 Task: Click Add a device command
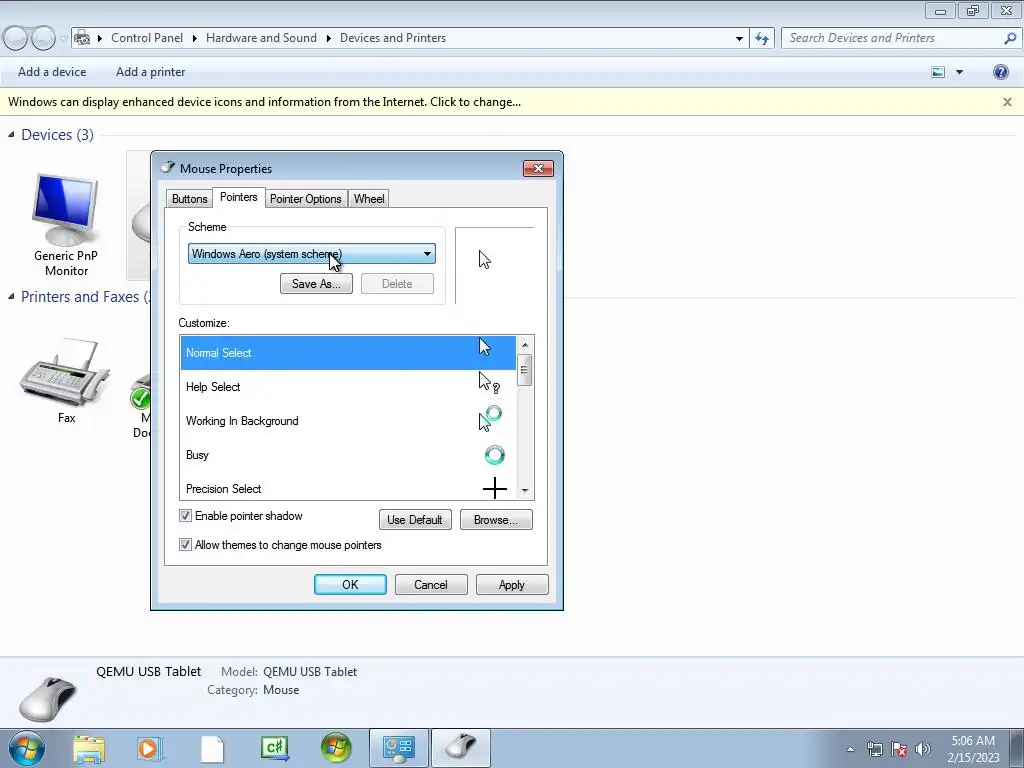[x=52, y=72]
